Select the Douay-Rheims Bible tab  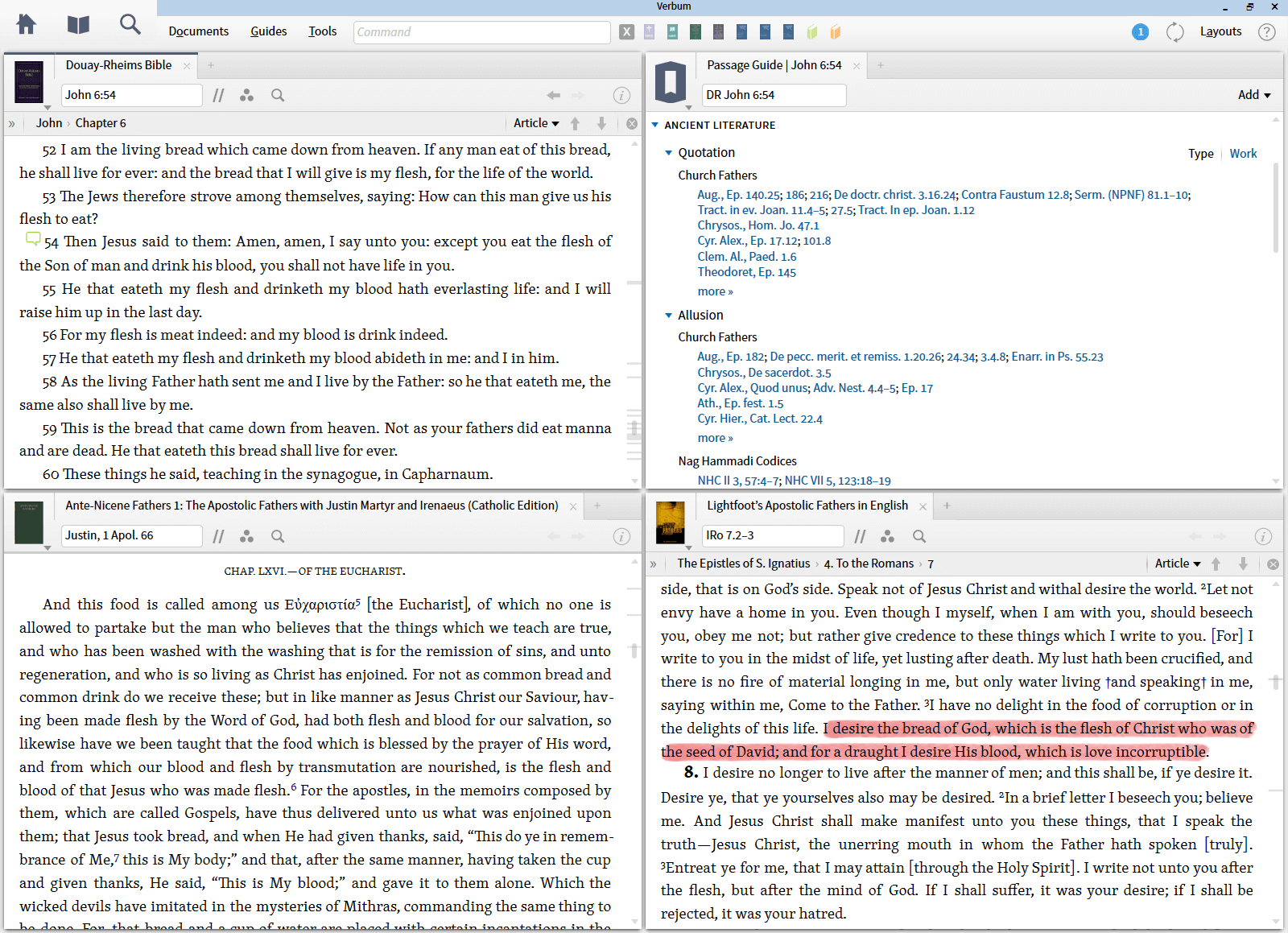[118, 65]
